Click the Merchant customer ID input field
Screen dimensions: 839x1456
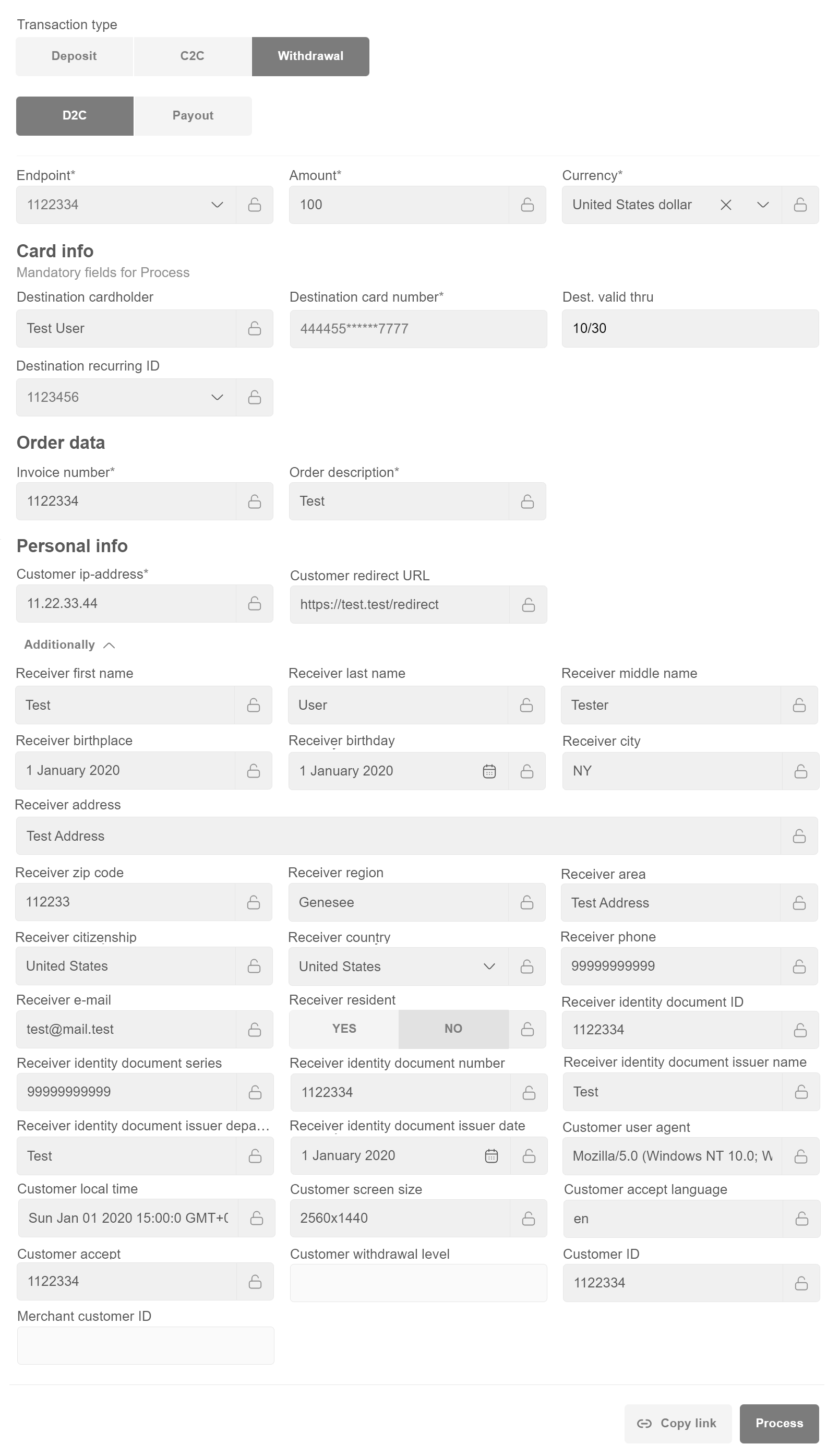coord(145,1346)
